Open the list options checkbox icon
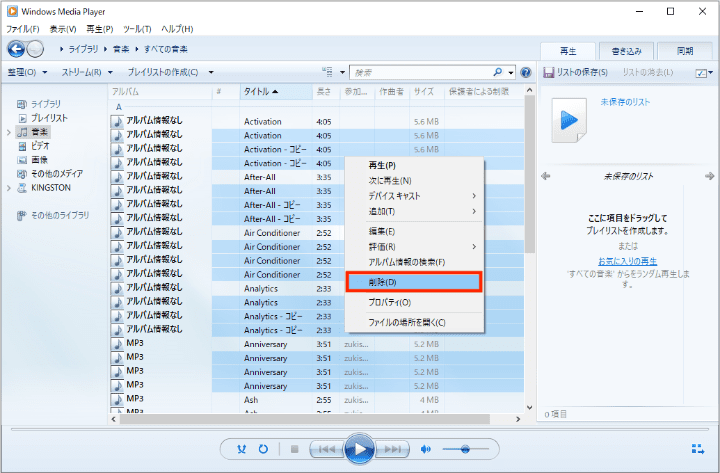 (701, 73)
